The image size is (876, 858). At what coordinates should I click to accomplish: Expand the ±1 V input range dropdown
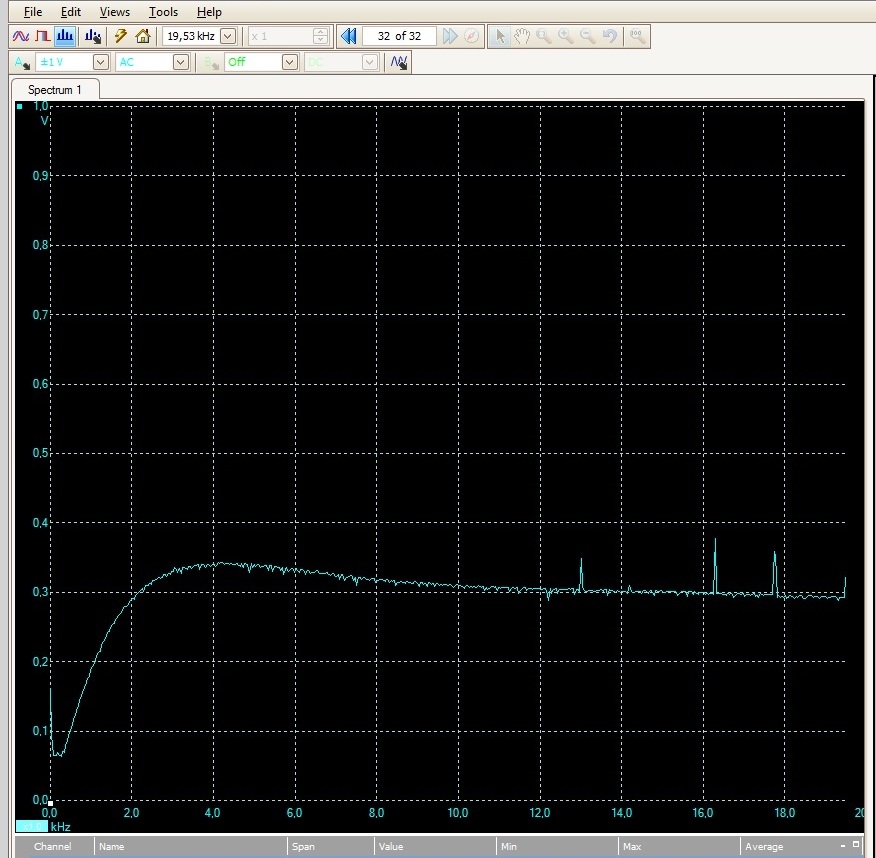coord(101,62)
